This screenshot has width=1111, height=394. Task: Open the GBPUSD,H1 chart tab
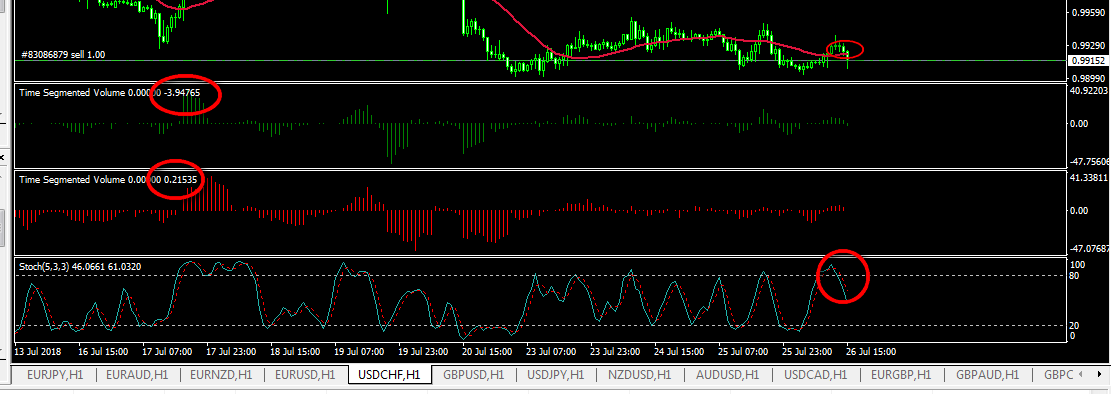(x=473, y=374)
